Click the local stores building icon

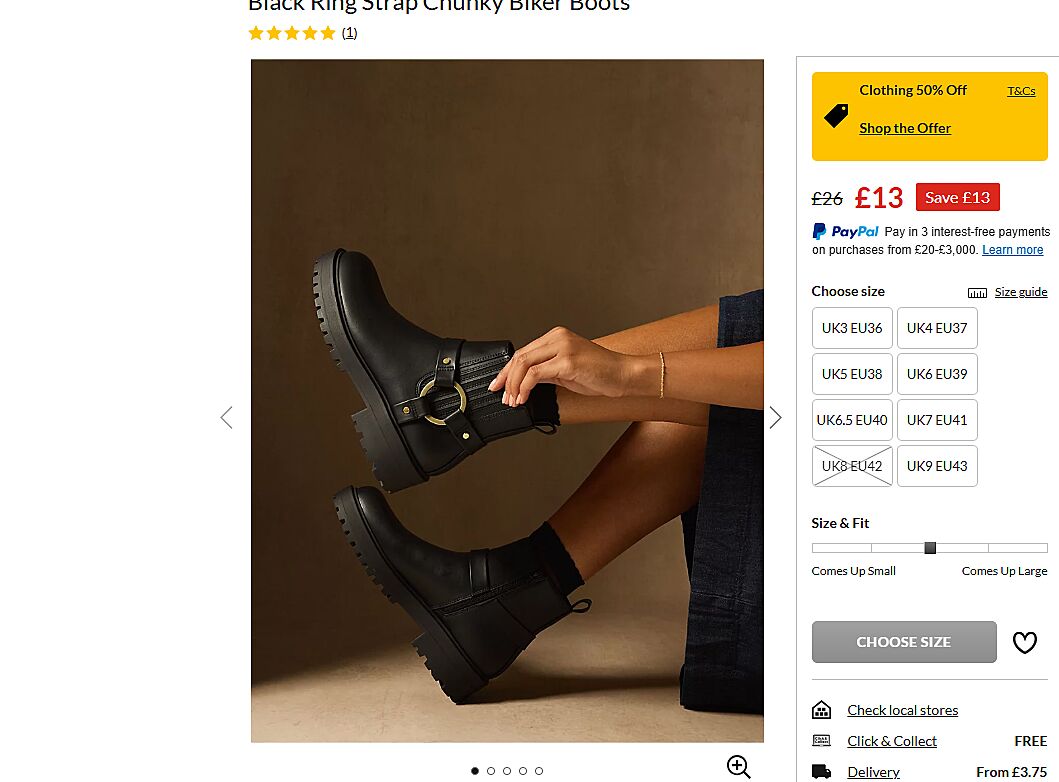pyautogui.click(x=821, y=710)
